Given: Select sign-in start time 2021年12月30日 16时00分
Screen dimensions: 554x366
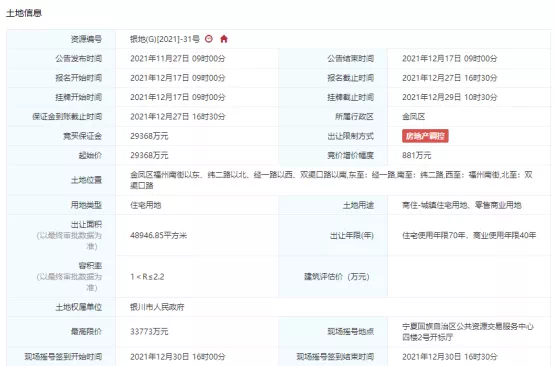Looking at the screenshot, I should tap(177, 356).
